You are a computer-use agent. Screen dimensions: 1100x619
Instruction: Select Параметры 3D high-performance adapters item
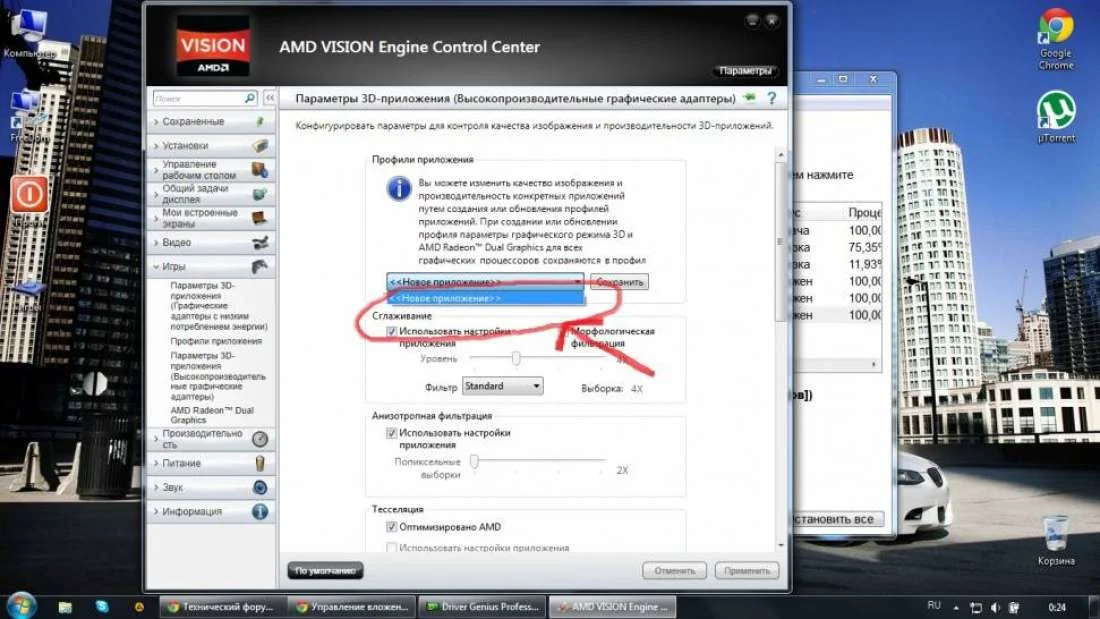[x=218, y=376]
